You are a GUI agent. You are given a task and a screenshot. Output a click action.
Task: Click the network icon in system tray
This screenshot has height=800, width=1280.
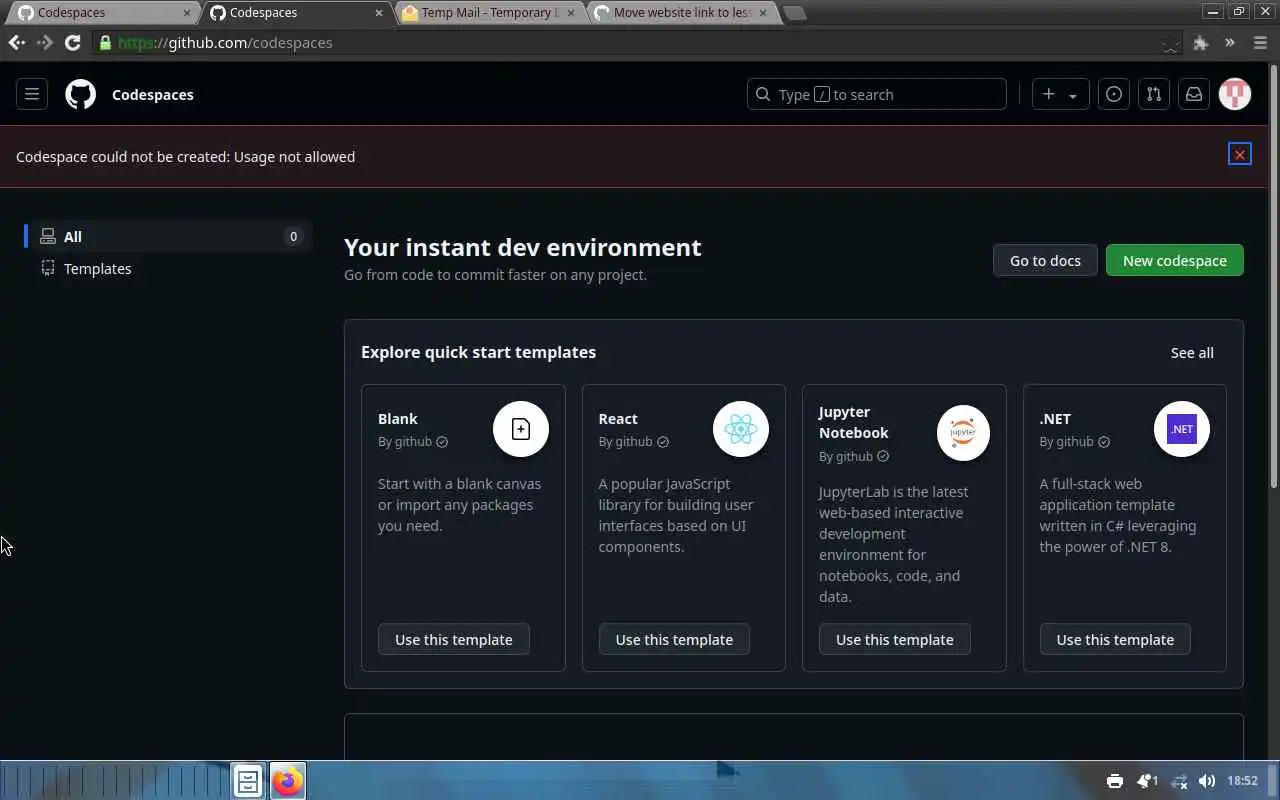click(1179, 781)
